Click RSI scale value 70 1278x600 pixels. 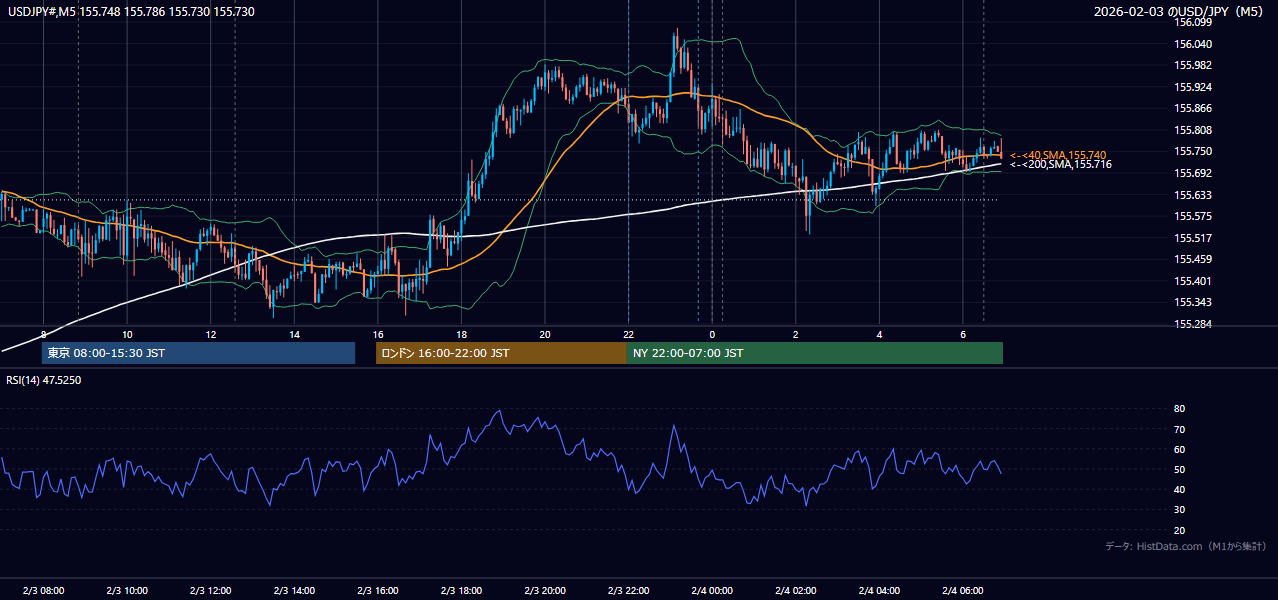pos(1180,429)
